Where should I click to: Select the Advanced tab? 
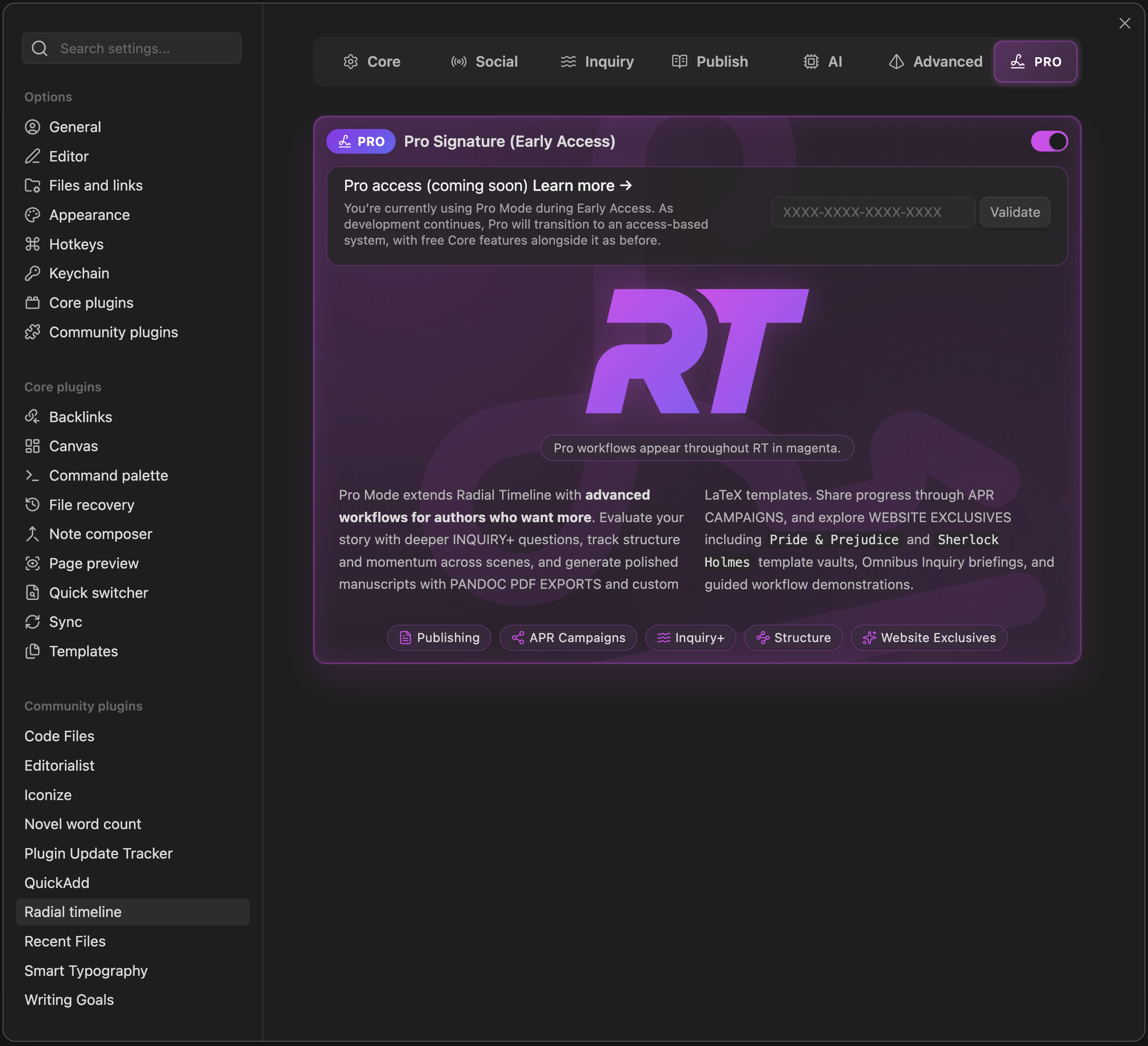[935, 61]
